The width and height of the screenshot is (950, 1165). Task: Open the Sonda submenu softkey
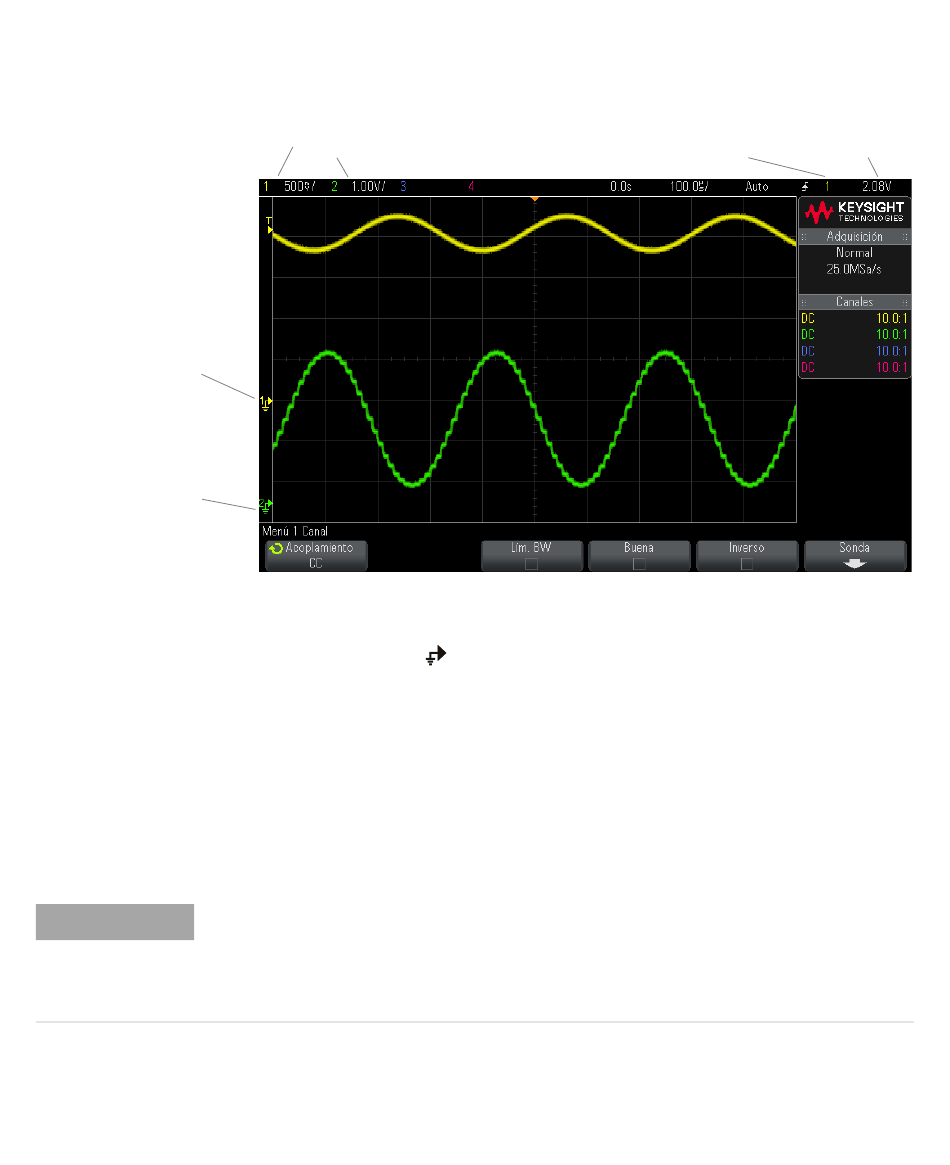coord(855,555)
